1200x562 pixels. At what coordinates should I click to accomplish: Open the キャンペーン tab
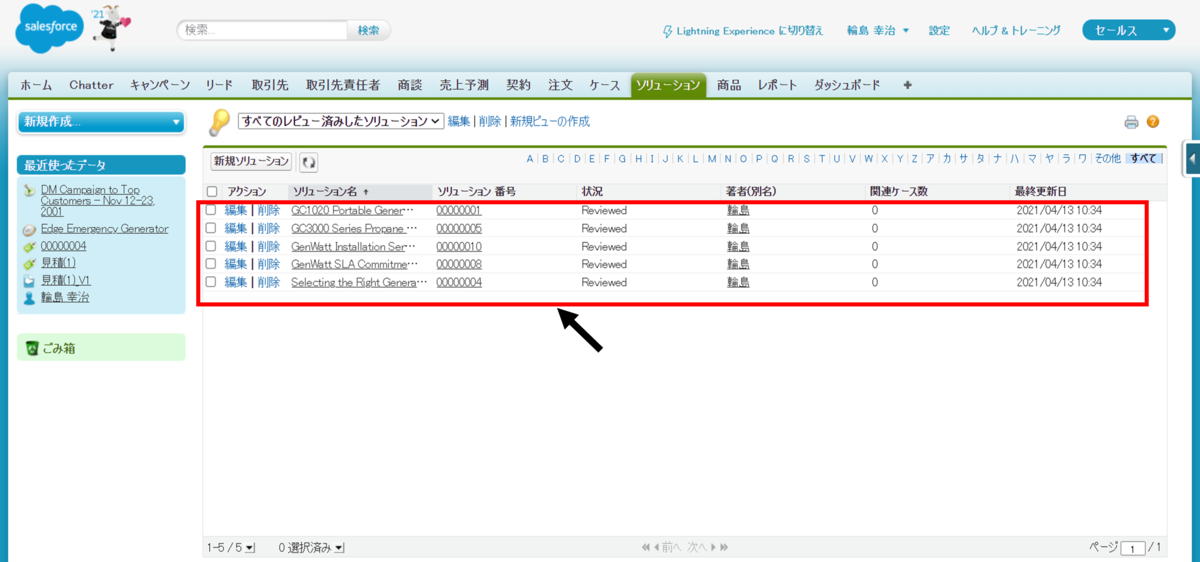[x=160, y=85]
